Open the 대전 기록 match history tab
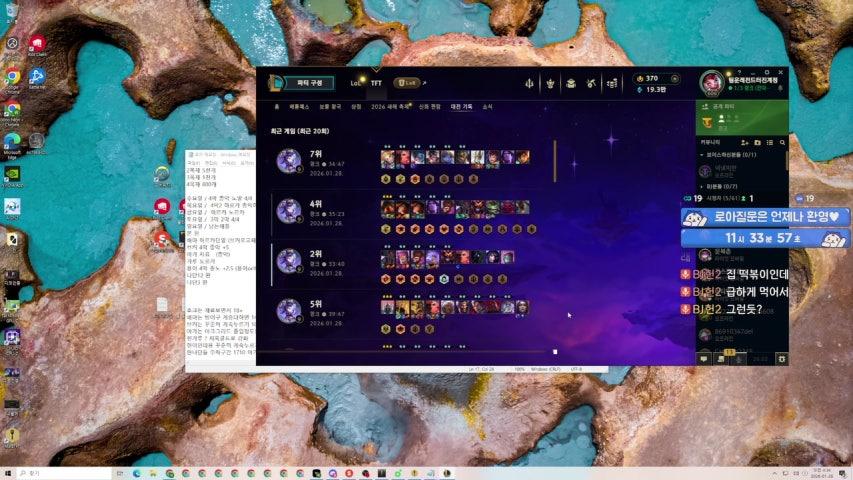This screenshot has height=480, width=853. coord(461,106)
